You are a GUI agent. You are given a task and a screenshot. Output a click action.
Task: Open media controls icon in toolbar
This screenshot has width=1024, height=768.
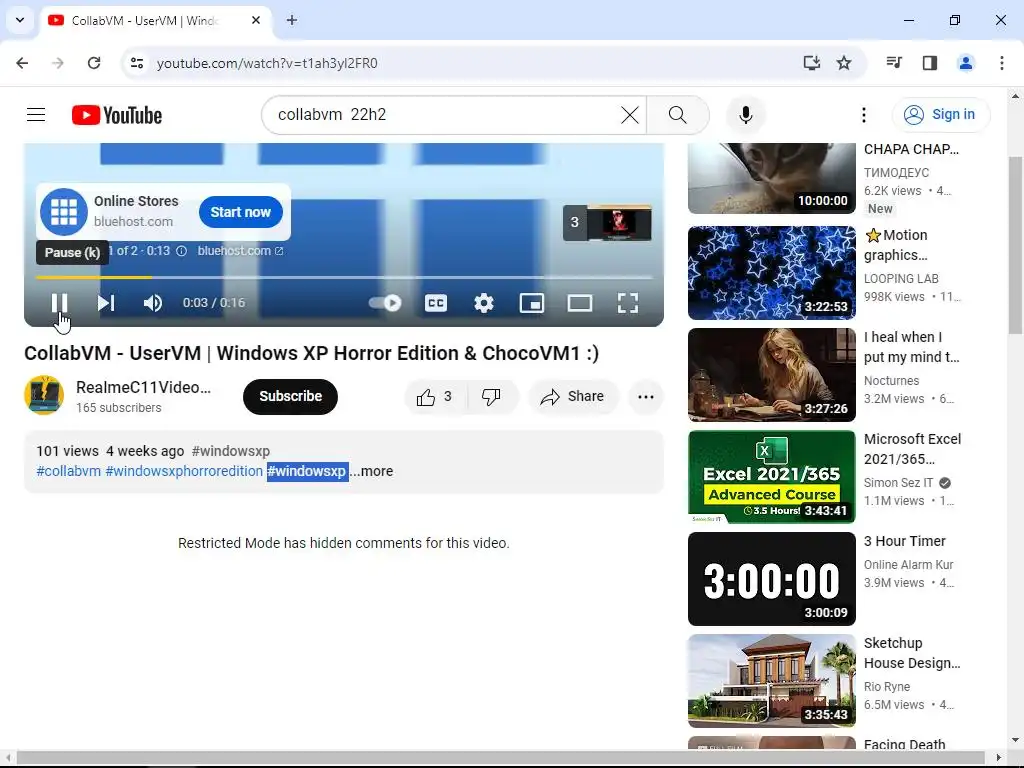(x=894, y=63)
